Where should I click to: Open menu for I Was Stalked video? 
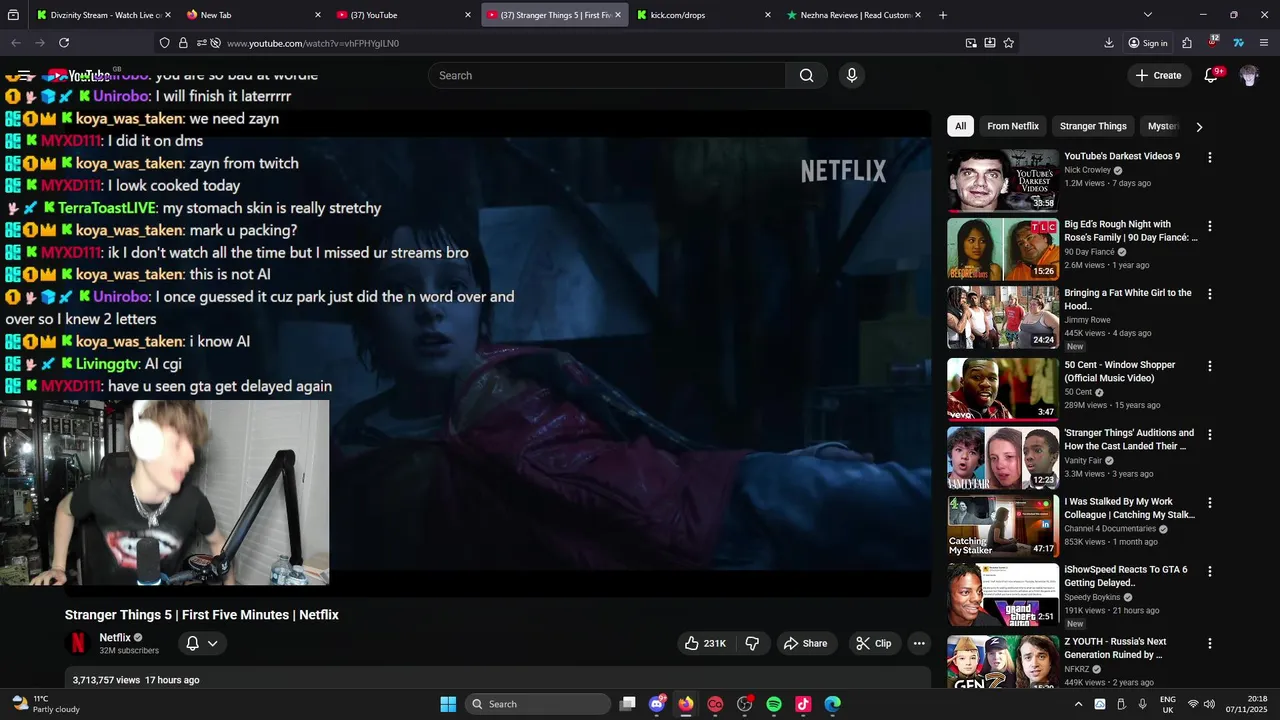[x=1210, y=503]
